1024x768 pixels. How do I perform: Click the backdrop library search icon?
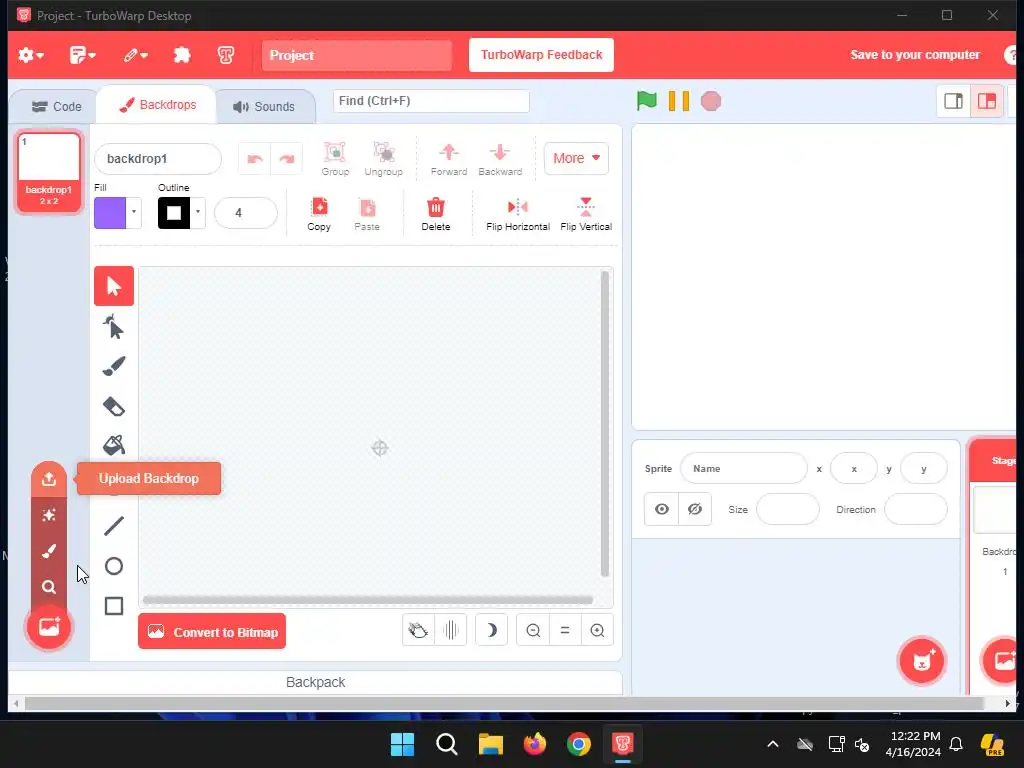49,586
